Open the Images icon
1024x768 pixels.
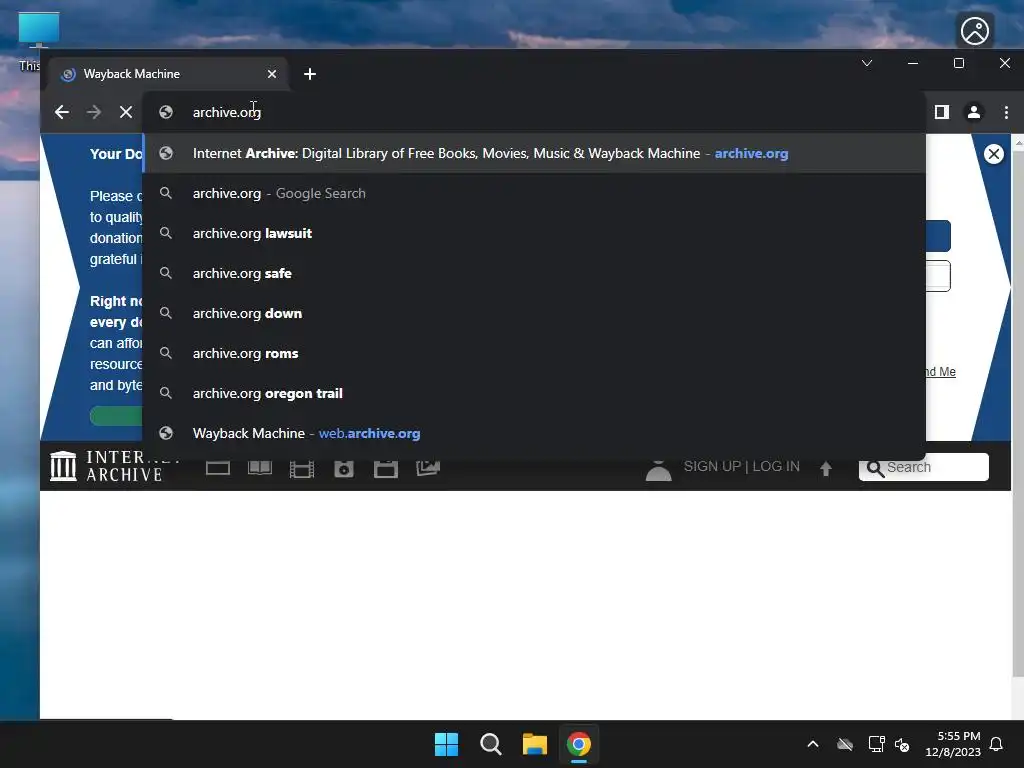[x=428, y=468]
